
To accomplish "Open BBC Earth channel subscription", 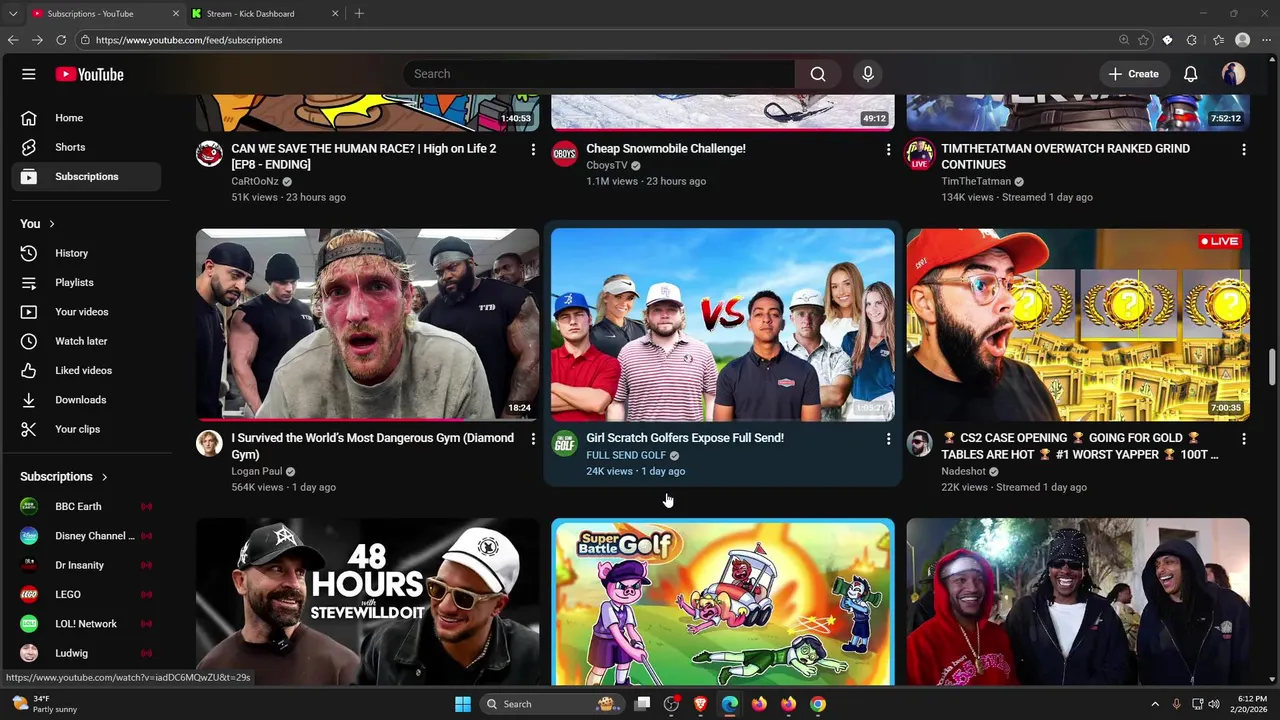I will click(x=86, y=506).
